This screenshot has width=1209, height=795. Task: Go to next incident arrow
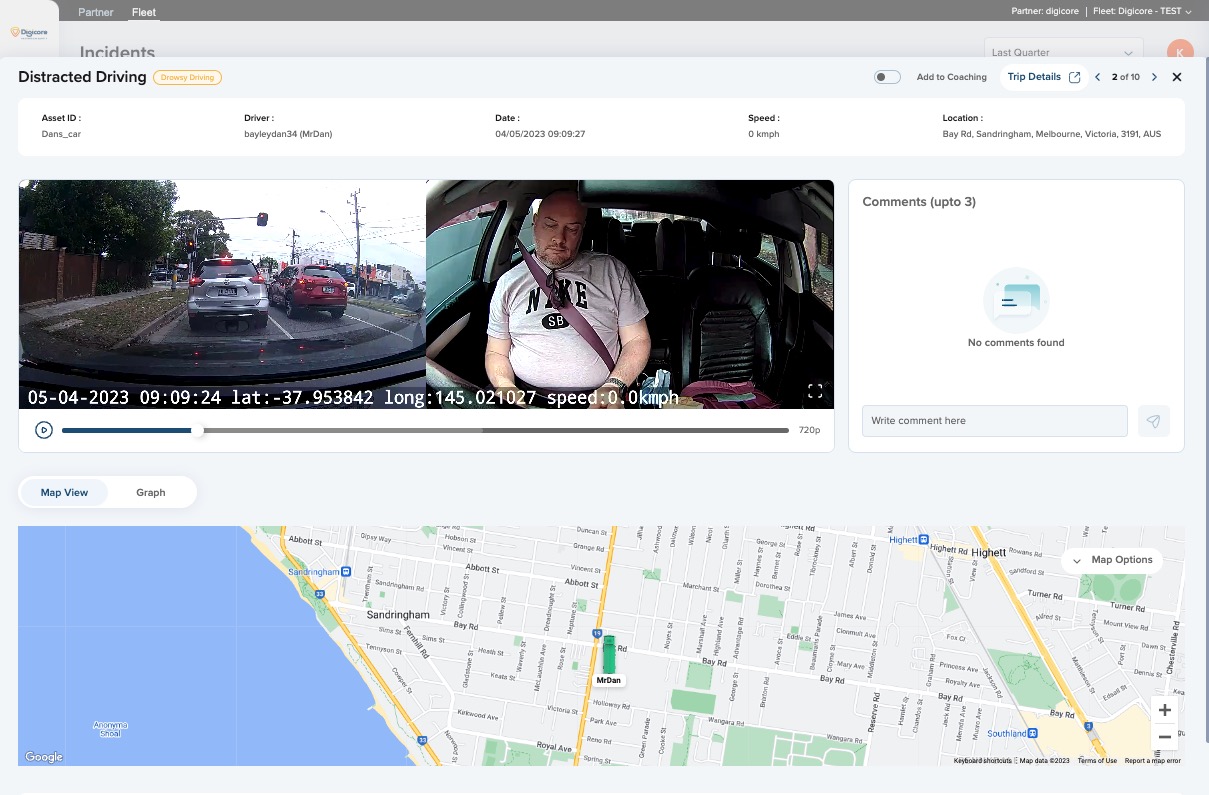point(1154,77)
